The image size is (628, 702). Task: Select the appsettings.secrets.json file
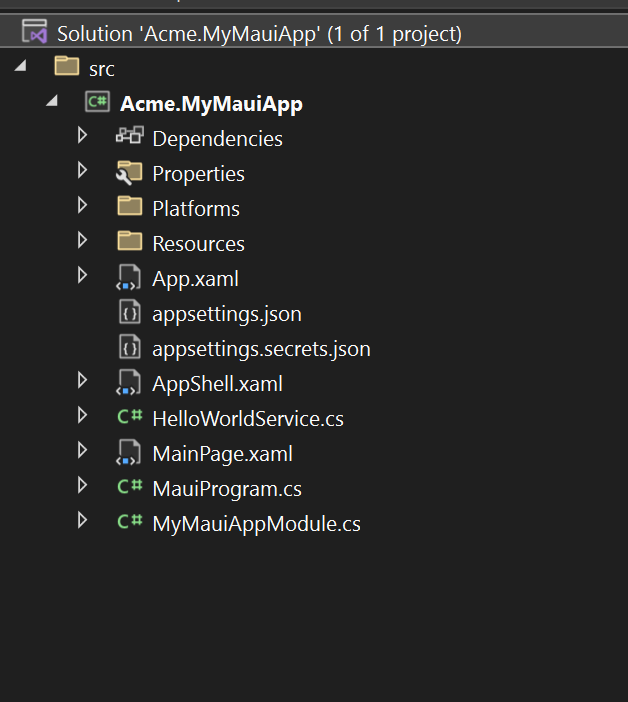[260, 349]
